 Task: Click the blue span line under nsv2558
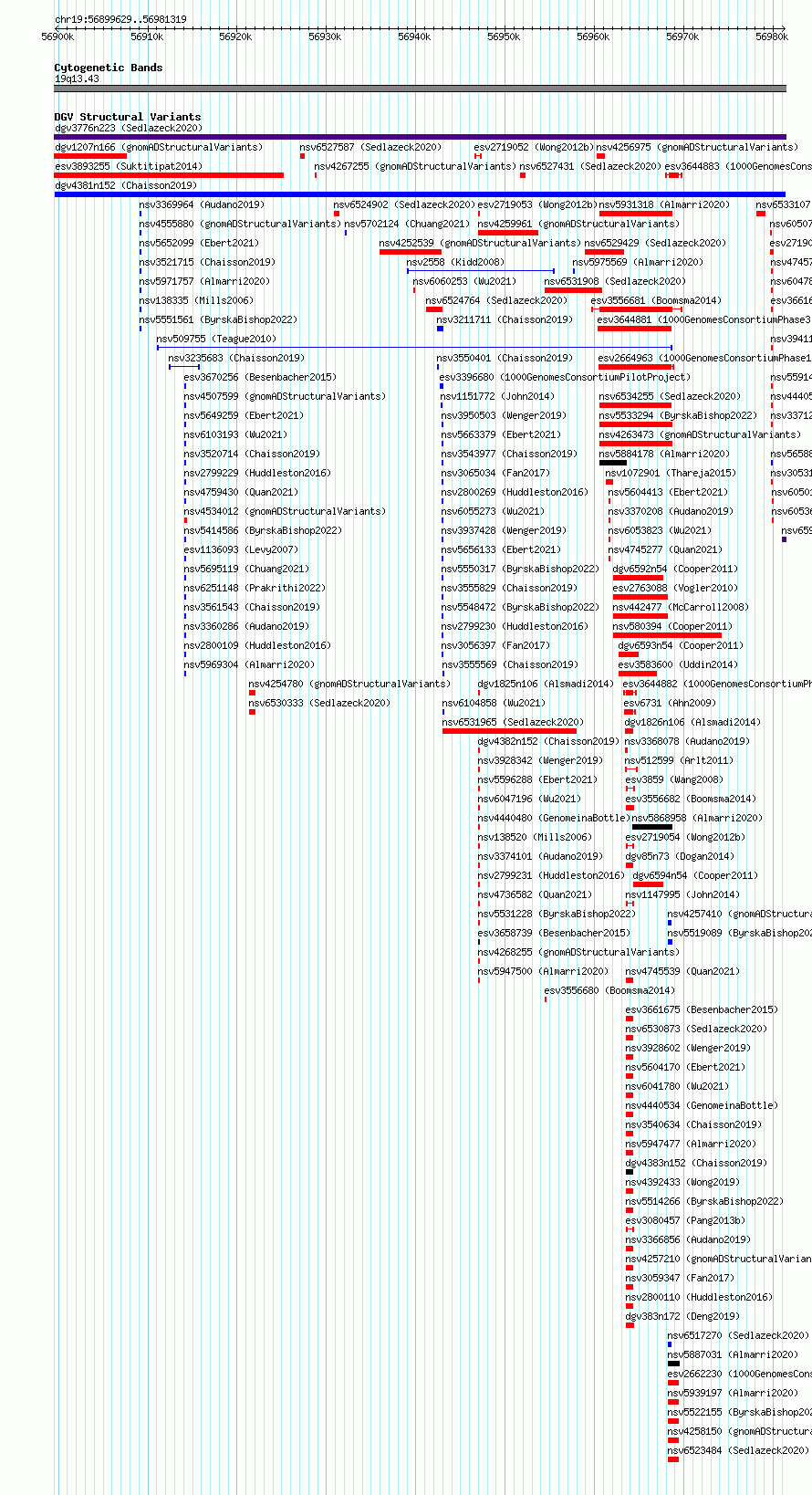tap(481, 271)
